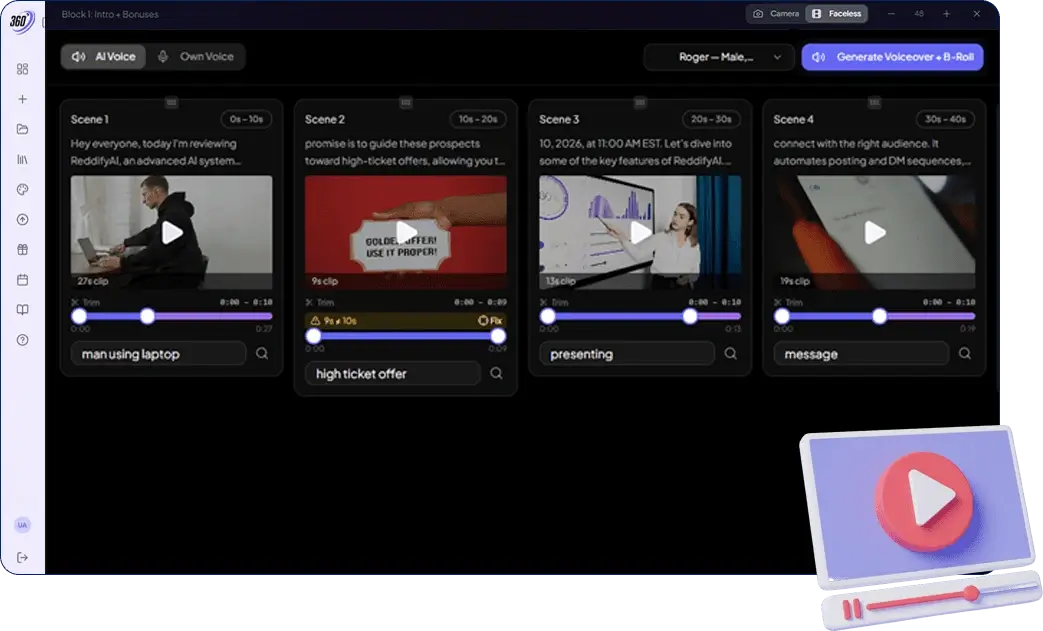Click Scene 4 drag handle
The image size is (1043, 631).
tap(875, 102)
